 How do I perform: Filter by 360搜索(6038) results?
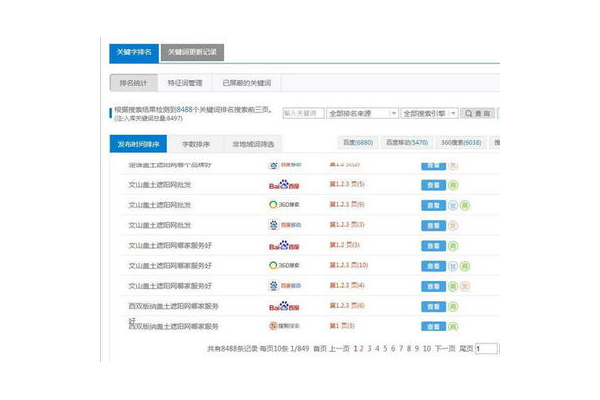click(x=461, y=144)
